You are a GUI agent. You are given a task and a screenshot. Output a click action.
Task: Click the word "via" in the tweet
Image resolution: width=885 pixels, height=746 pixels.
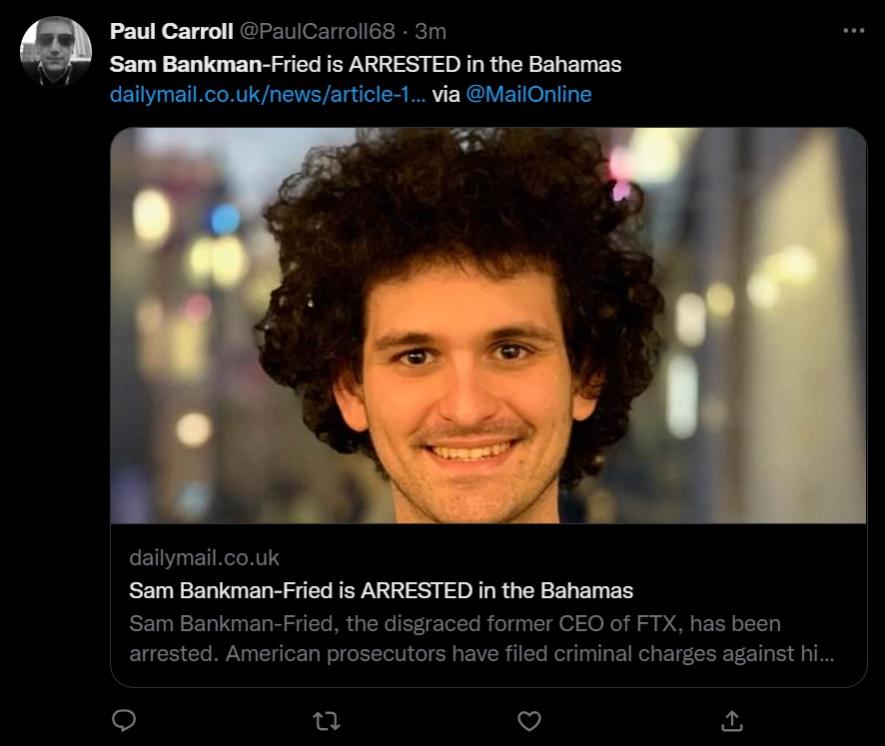coord(446,94)
